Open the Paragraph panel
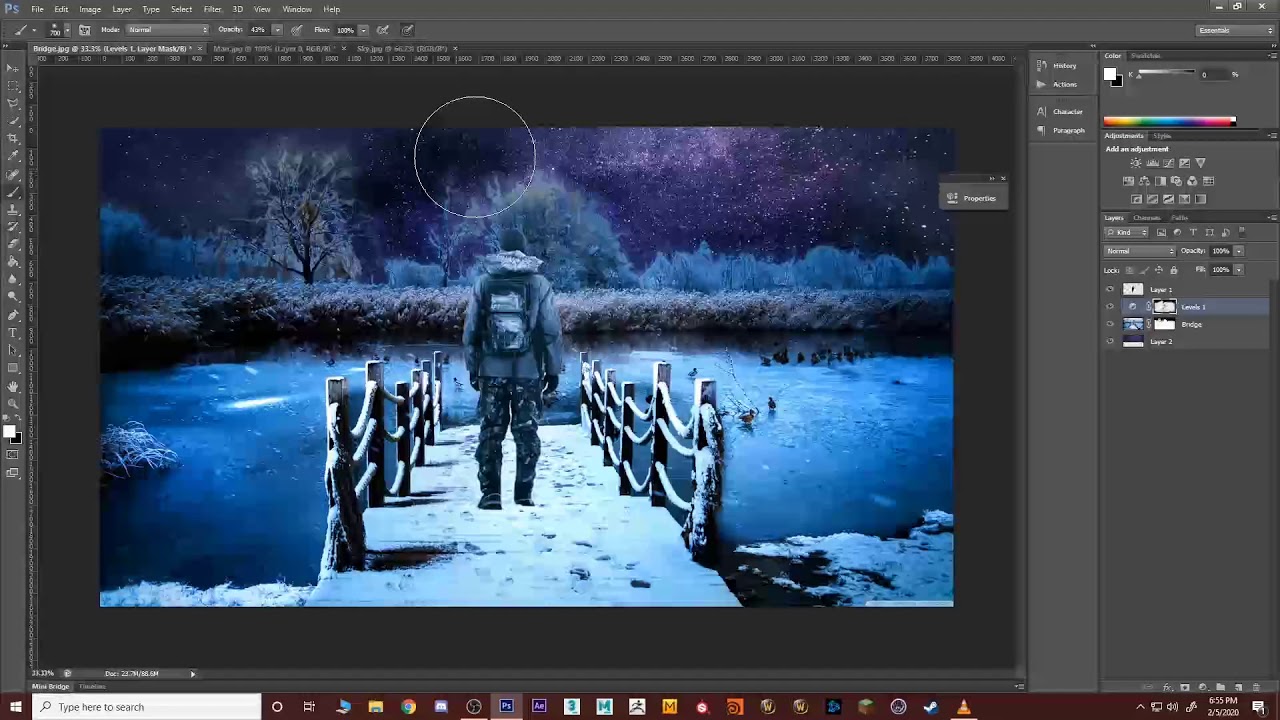The height and width of the screenshot is (720, 1280). point(1060,130)
